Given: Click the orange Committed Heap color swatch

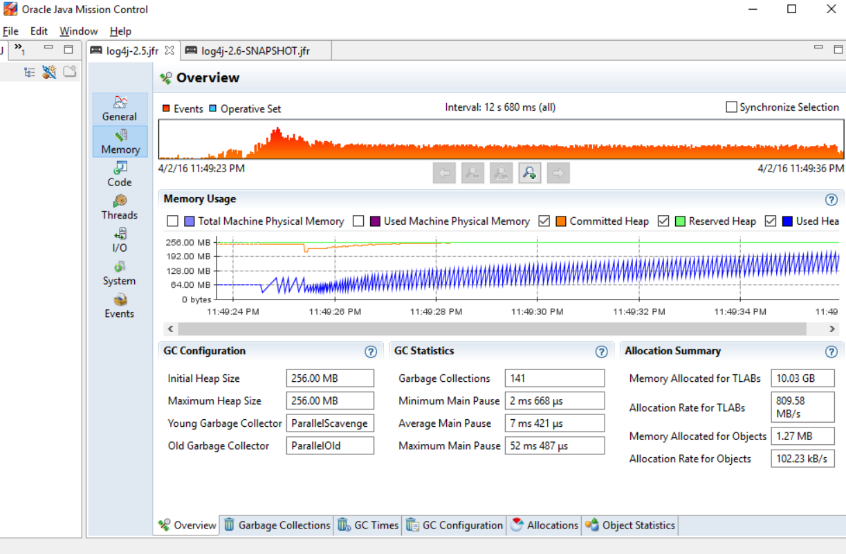Looking at the screenshot, I should click(x=561, y=221).
